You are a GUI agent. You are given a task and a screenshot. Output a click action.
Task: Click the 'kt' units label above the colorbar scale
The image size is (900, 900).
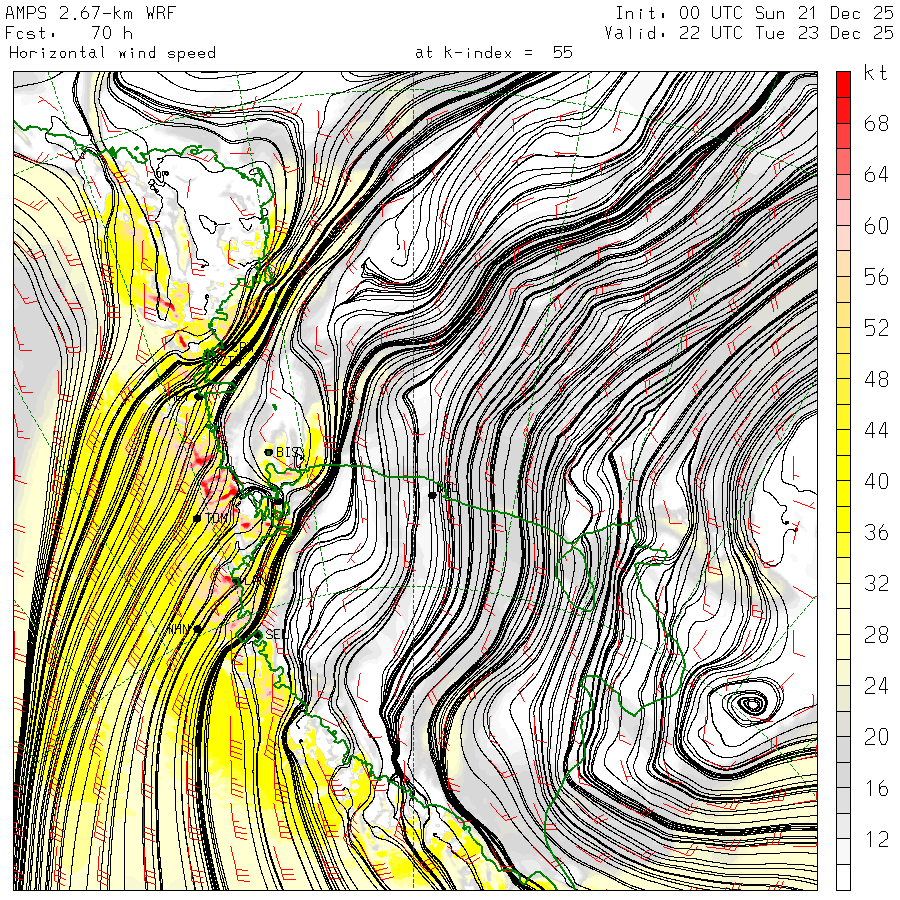coord(875,73)
